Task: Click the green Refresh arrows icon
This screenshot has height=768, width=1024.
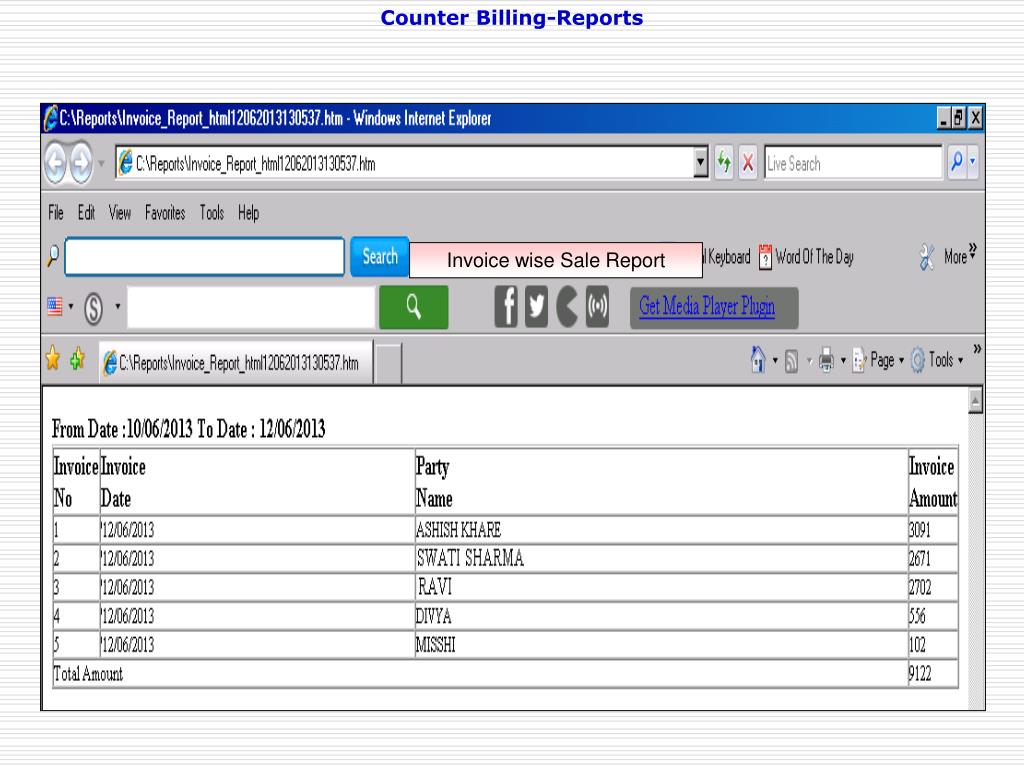Action: pos(724,162)
